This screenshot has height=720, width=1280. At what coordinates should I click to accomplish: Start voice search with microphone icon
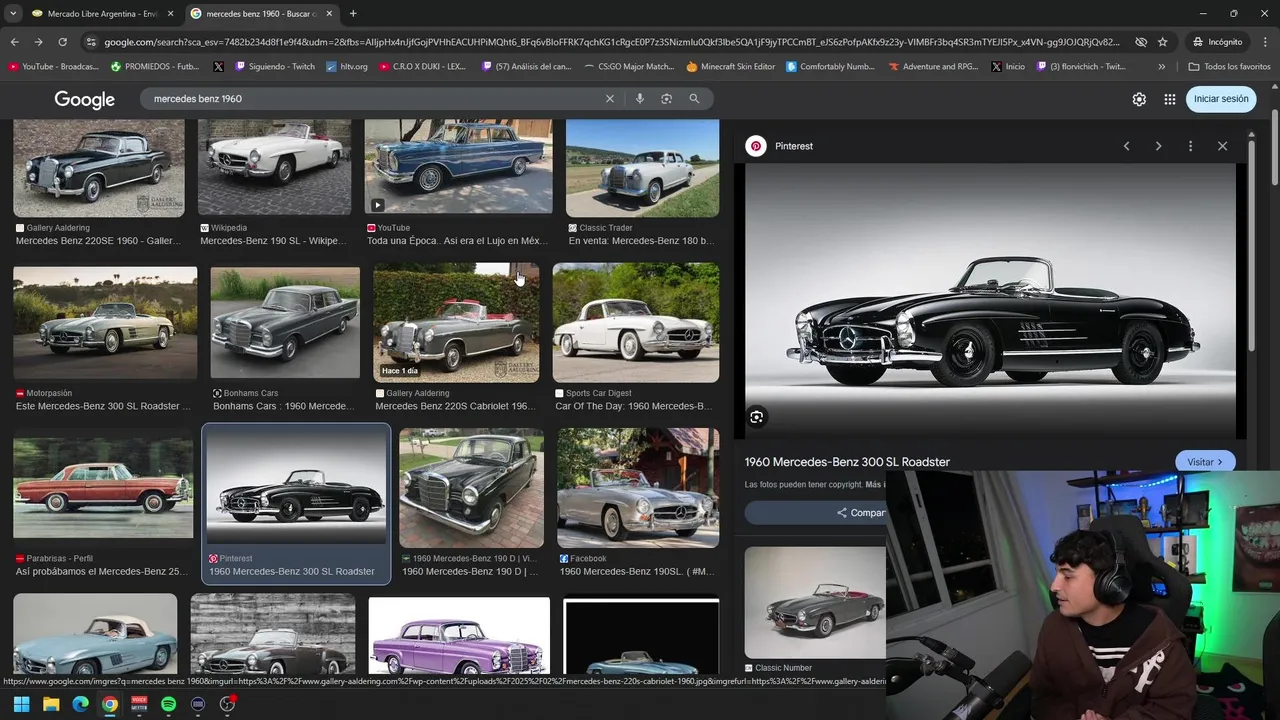pos(640,99)
